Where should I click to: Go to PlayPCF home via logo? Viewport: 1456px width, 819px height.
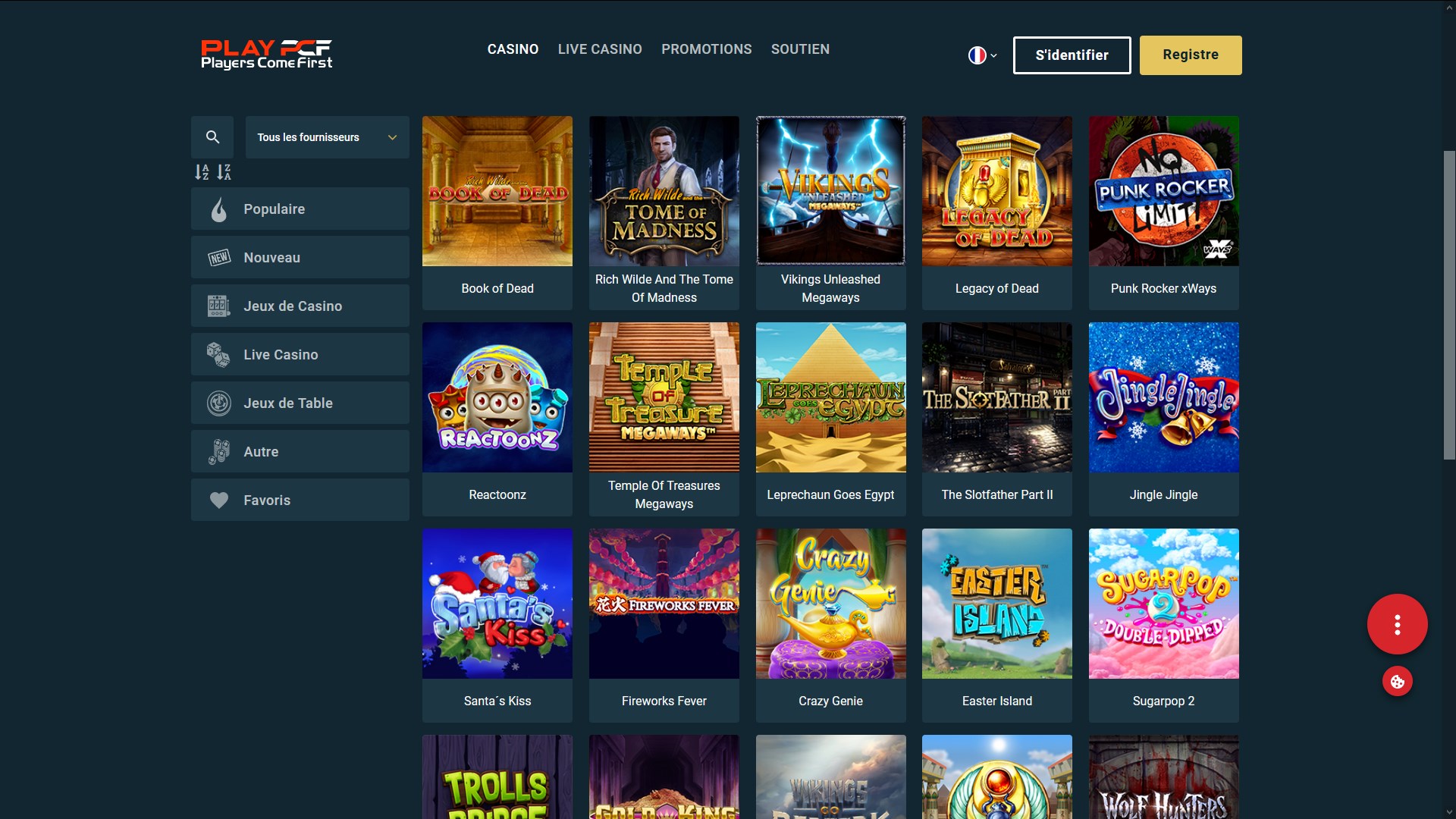click(266, 55)
